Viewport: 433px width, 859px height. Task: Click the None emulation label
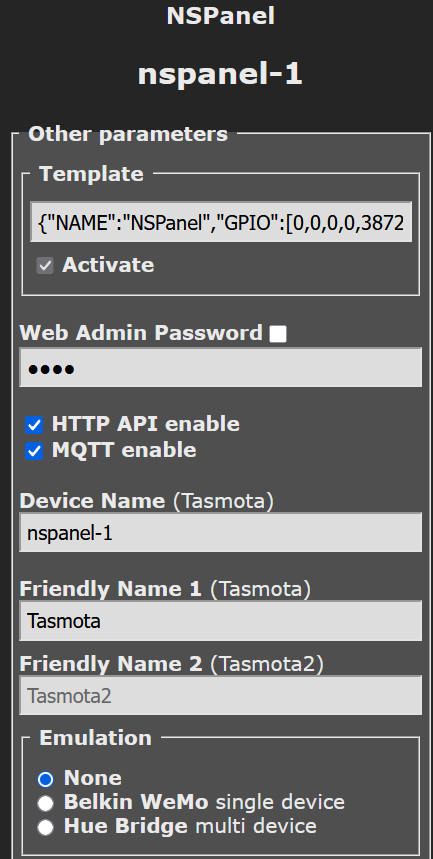93,778
